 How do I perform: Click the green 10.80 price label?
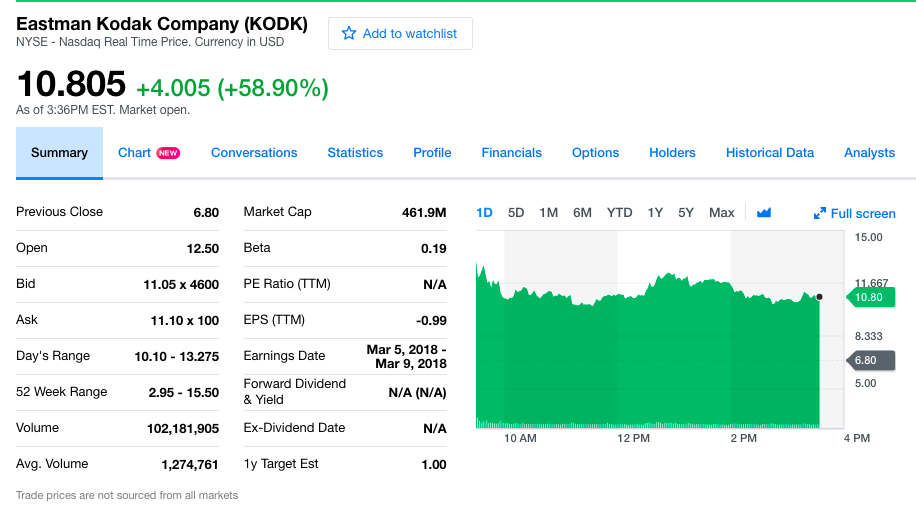[x=868, y=297]
